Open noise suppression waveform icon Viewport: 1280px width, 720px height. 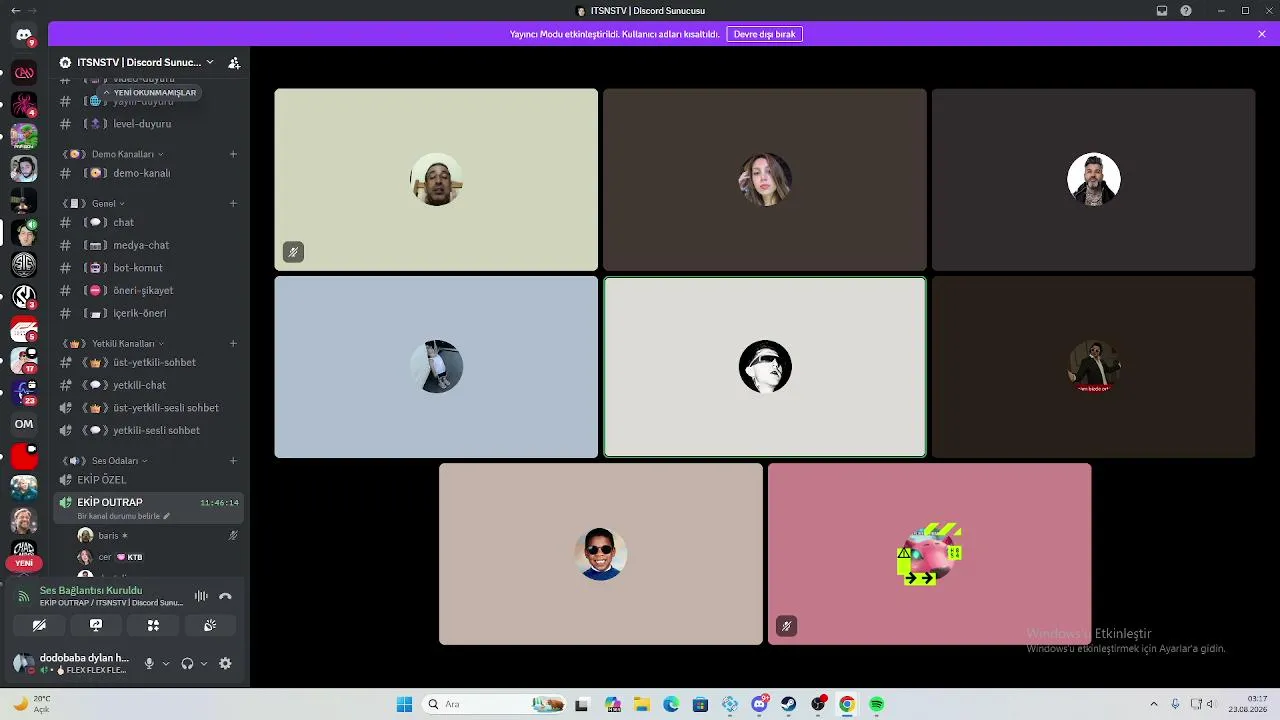coord(201,596)
